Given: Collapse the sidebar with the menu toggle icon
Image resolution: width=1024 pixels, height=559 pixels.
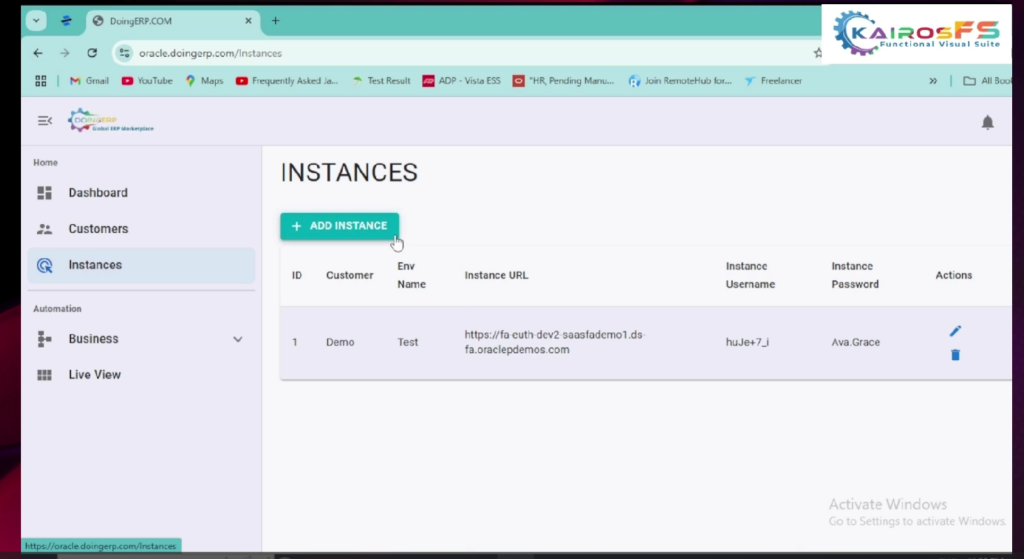Looking at the screenshot, I should coord(44,121).
